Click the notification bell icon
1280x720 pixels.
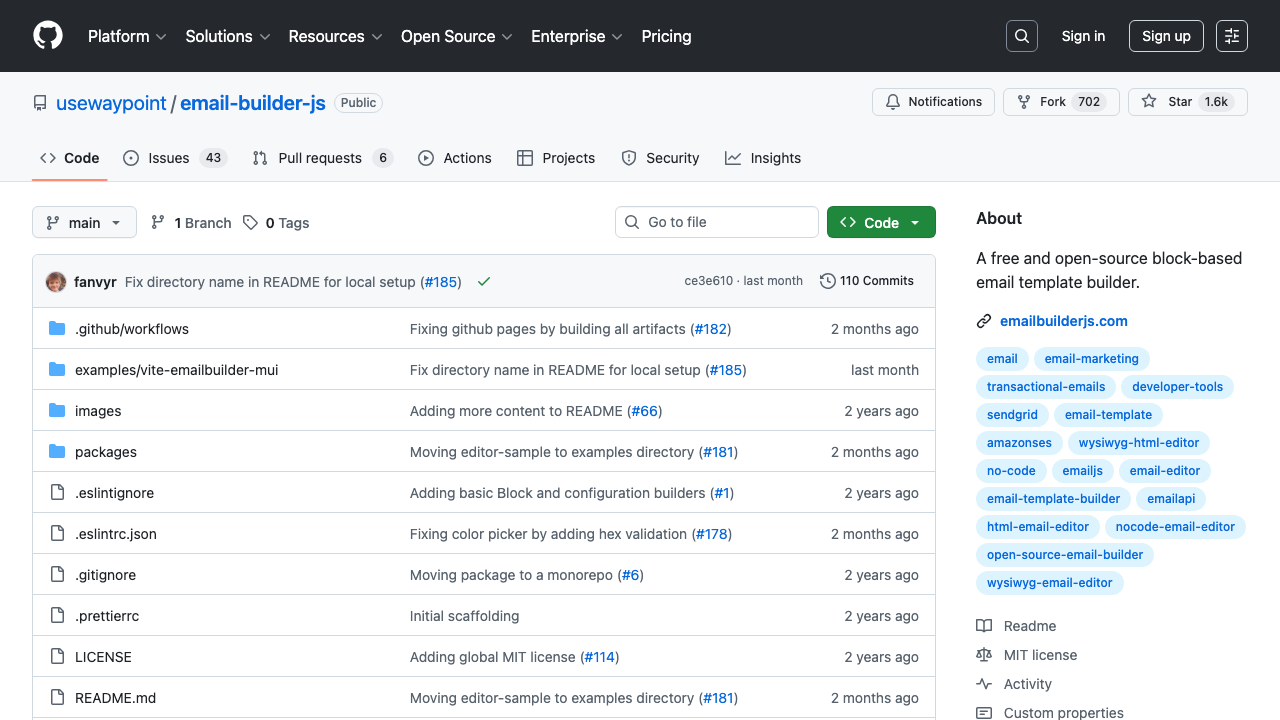[x=893, y=101]
